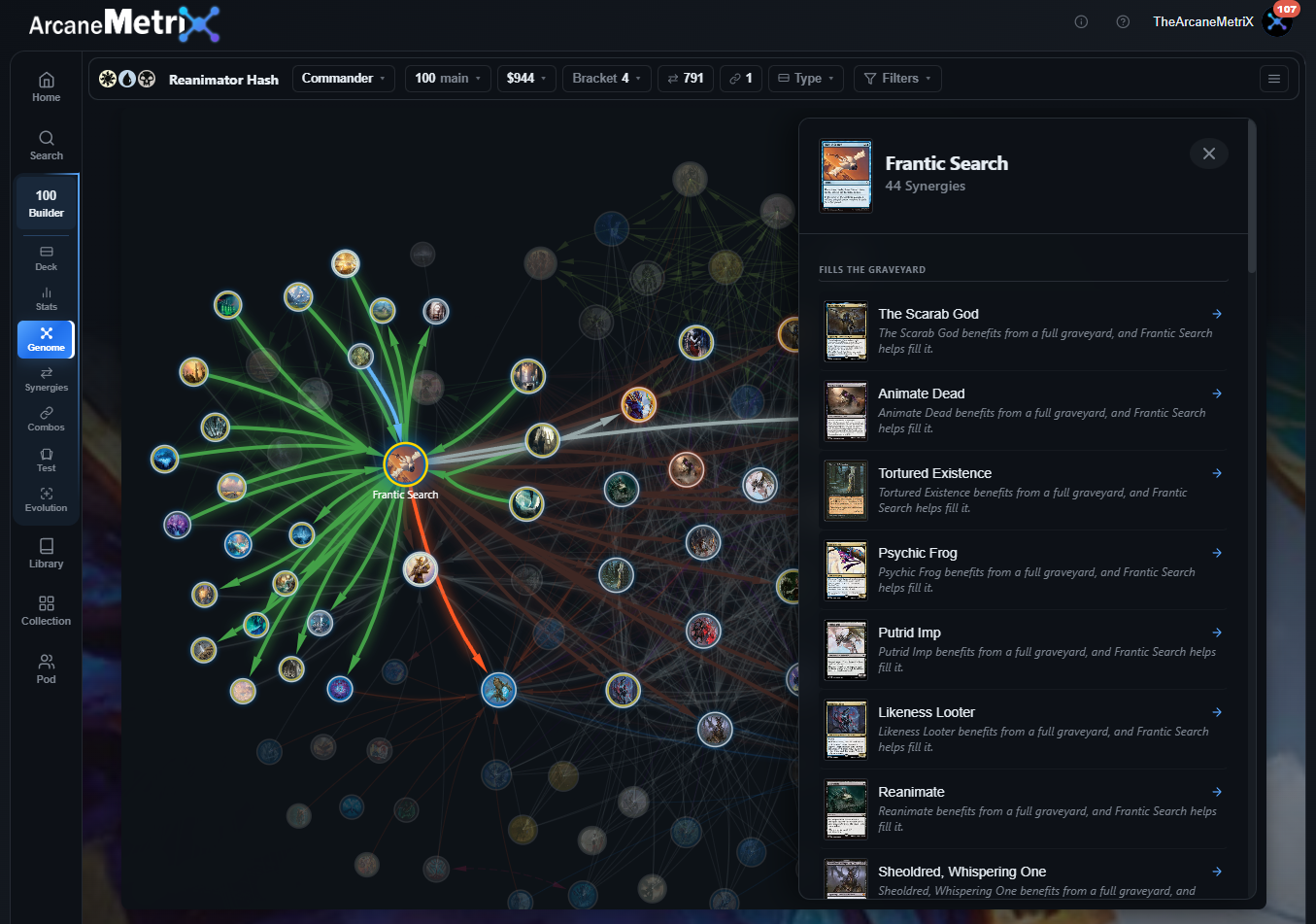Viewport: 1316px width, 924px height.
Task: Open the Combos view
Action: click(46, 419)
